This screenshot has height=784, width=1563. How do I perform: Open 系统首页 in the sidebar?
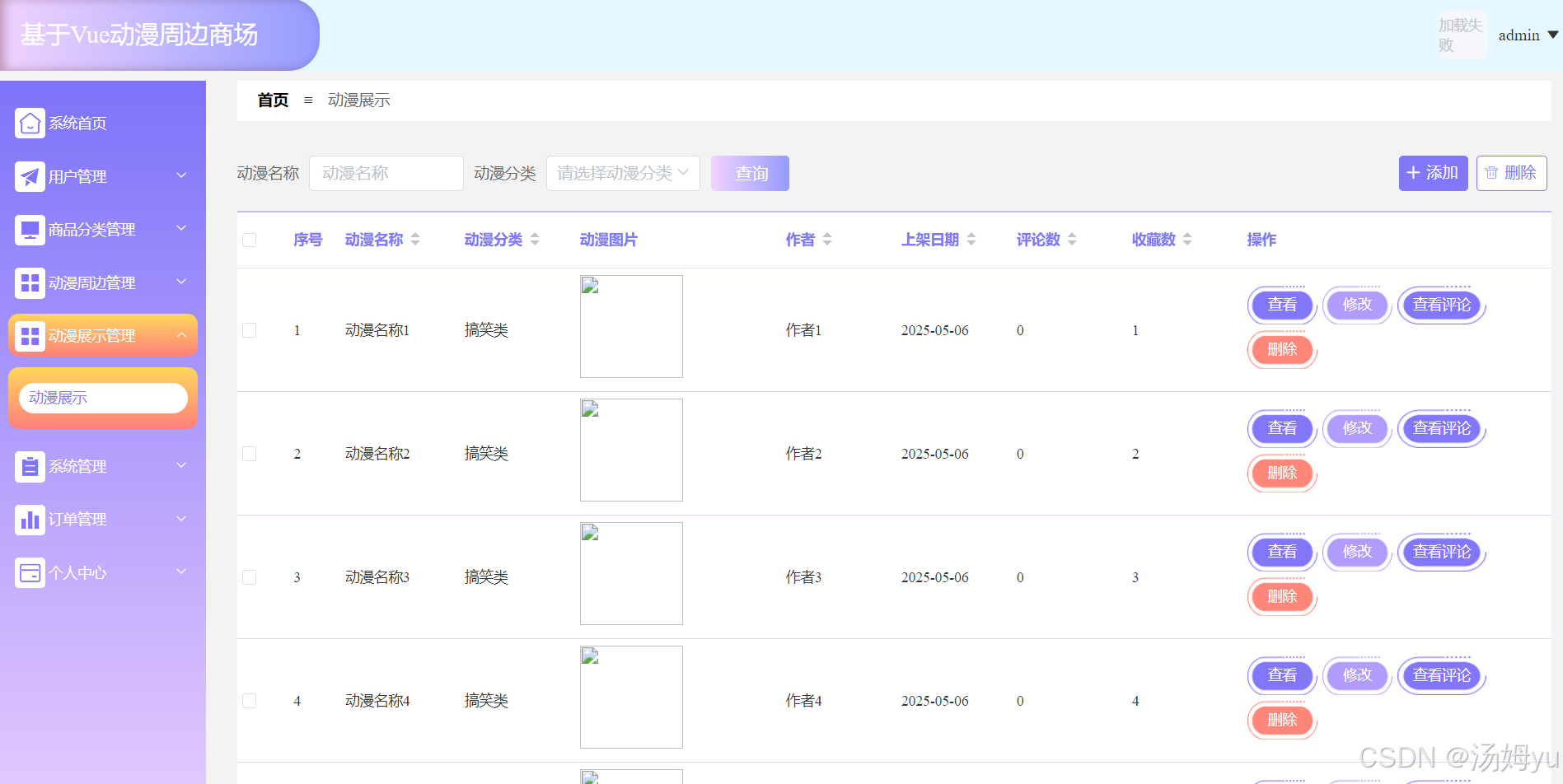[x=103, y=124]
